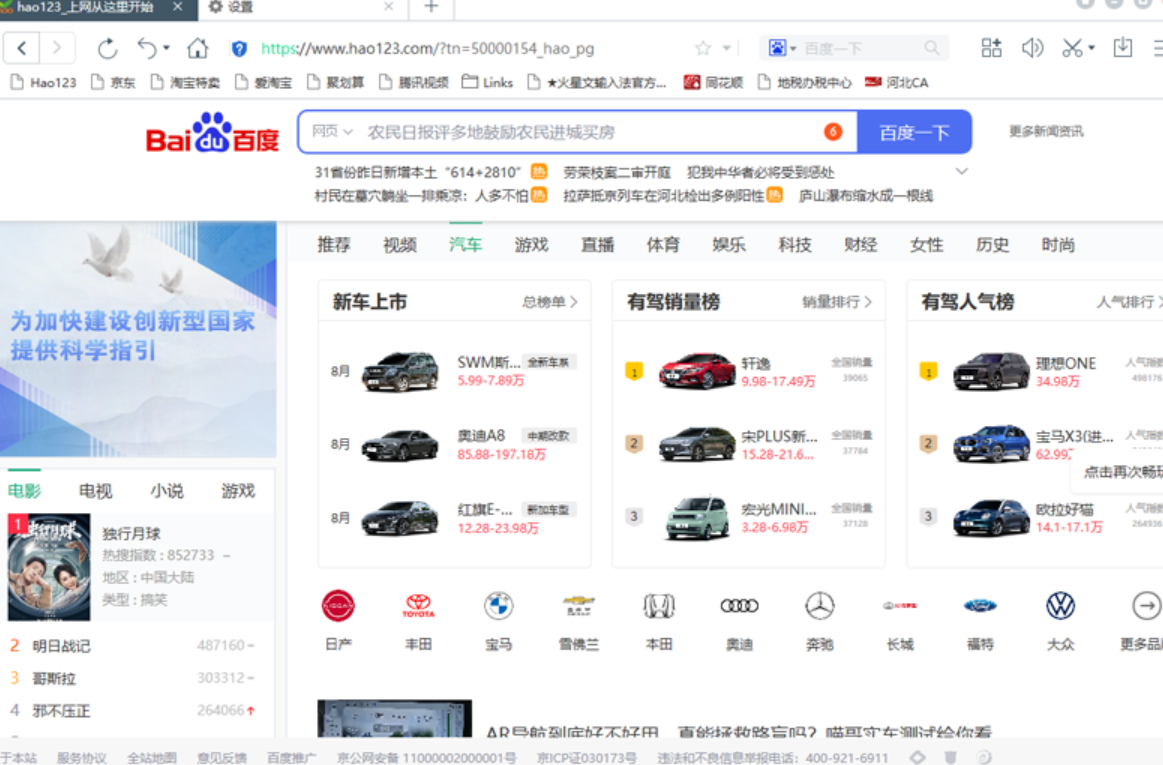Click the Chevrolet brand logo
This screenshot has height=765, width=1163.
(579, 606)
